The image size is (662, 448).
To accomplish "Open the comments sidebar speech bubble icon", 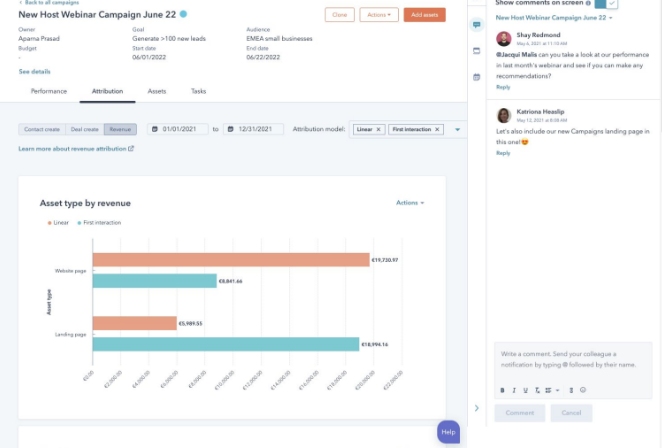I will pos(477,25).
